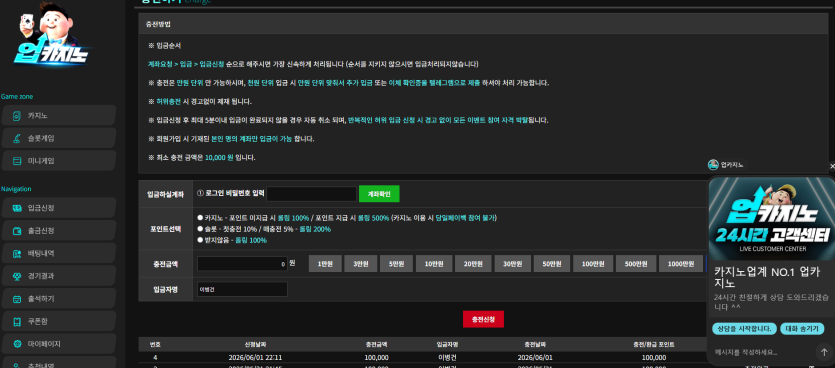Viewport: 835px width, 368px height.
Task: Click the 충전금액 table column header
Action: coord(376,344)
